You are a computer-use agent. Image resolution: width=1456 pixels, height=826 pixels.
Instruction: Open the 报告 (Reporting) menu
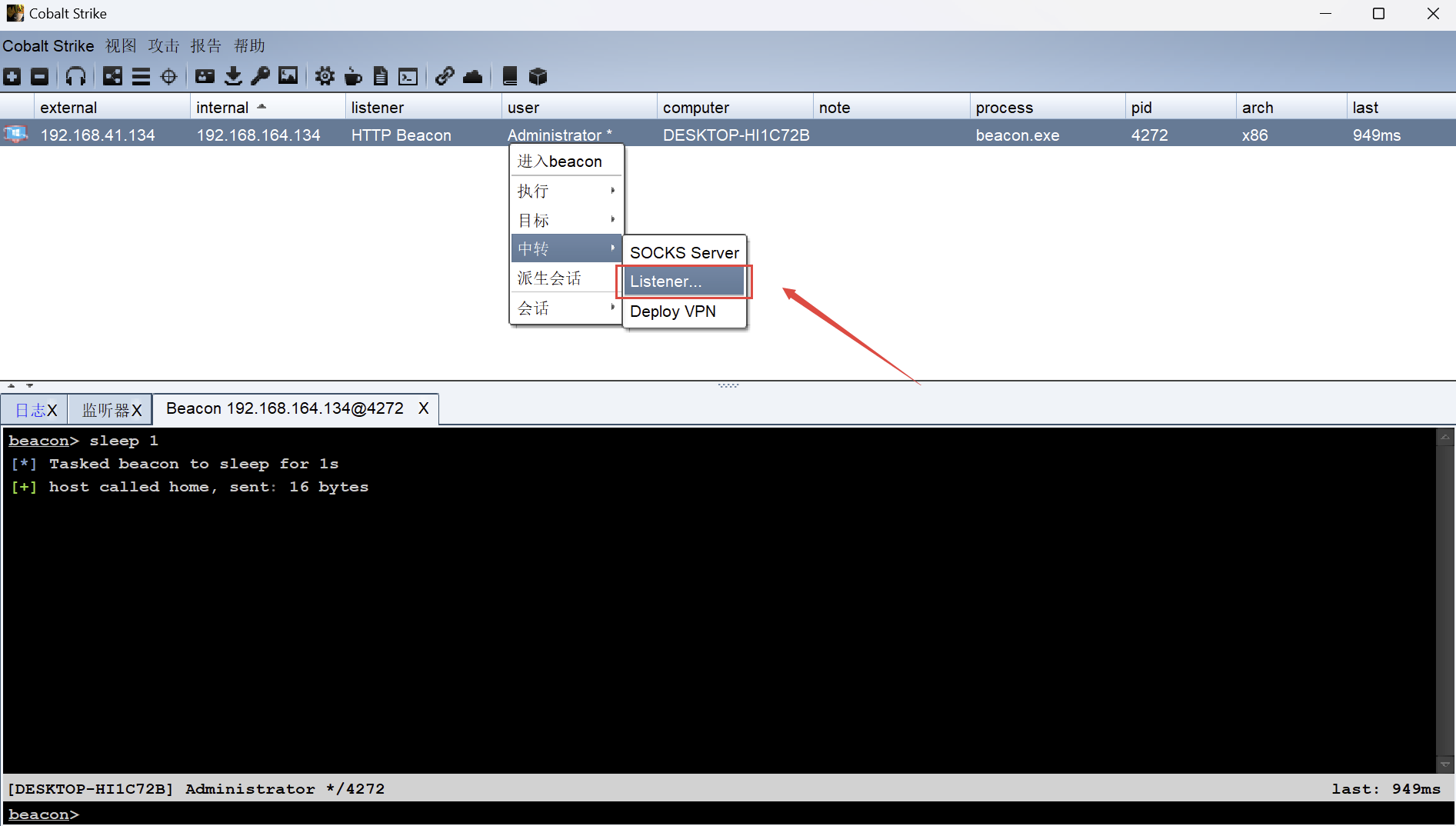tap(206, 46)
